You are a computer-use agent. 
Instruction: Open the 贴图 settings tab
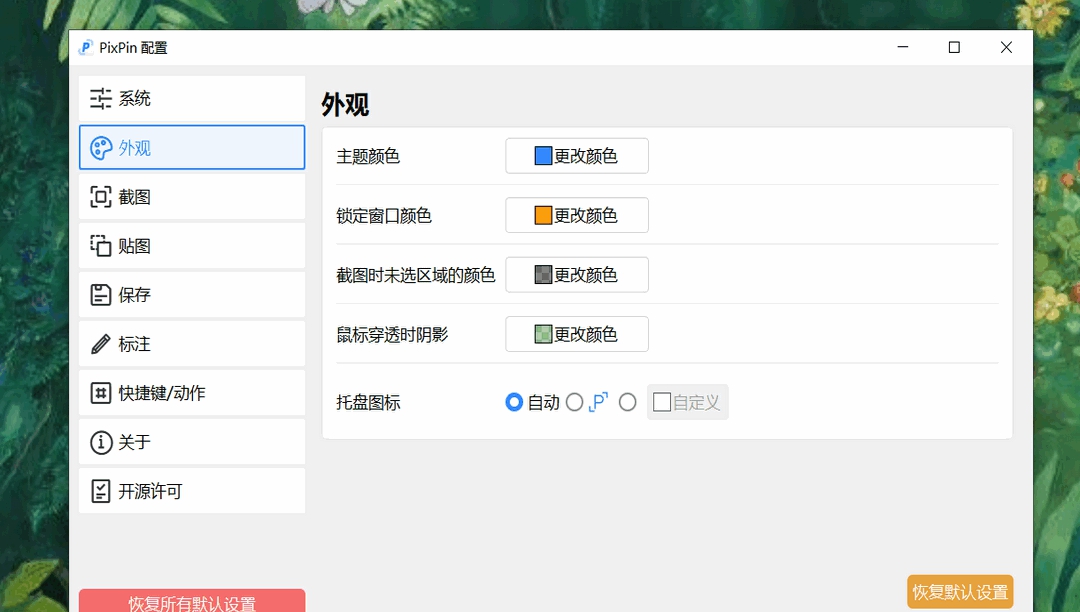[x=192, y=246]
